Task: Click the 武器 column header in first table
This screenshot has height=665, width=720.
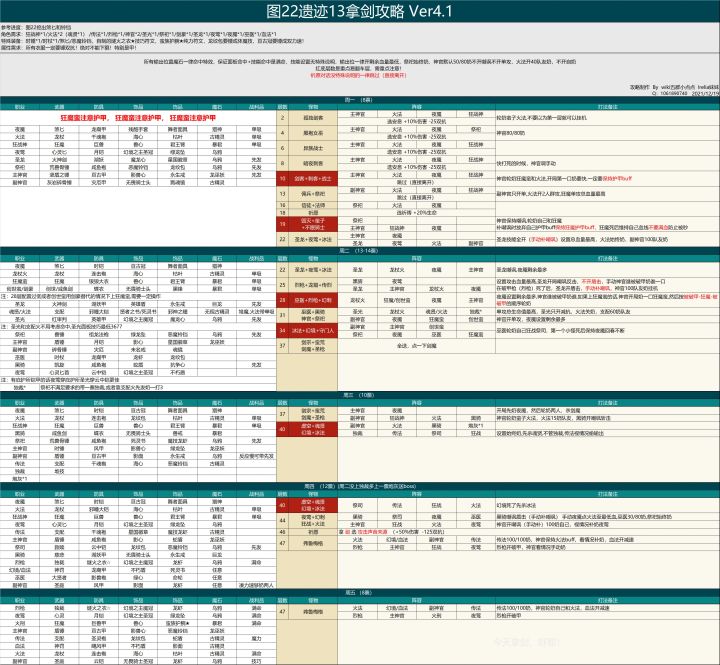Action: click(58, 106)
